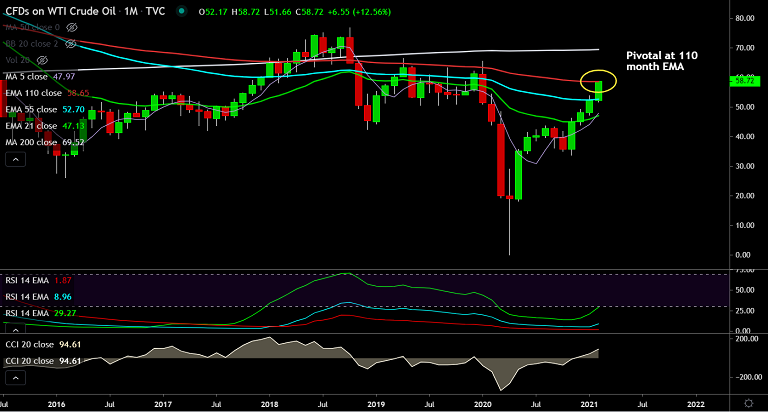Click the 2020 label on time axis
This screenshot has width=768, height=412.
click(482, 405)
